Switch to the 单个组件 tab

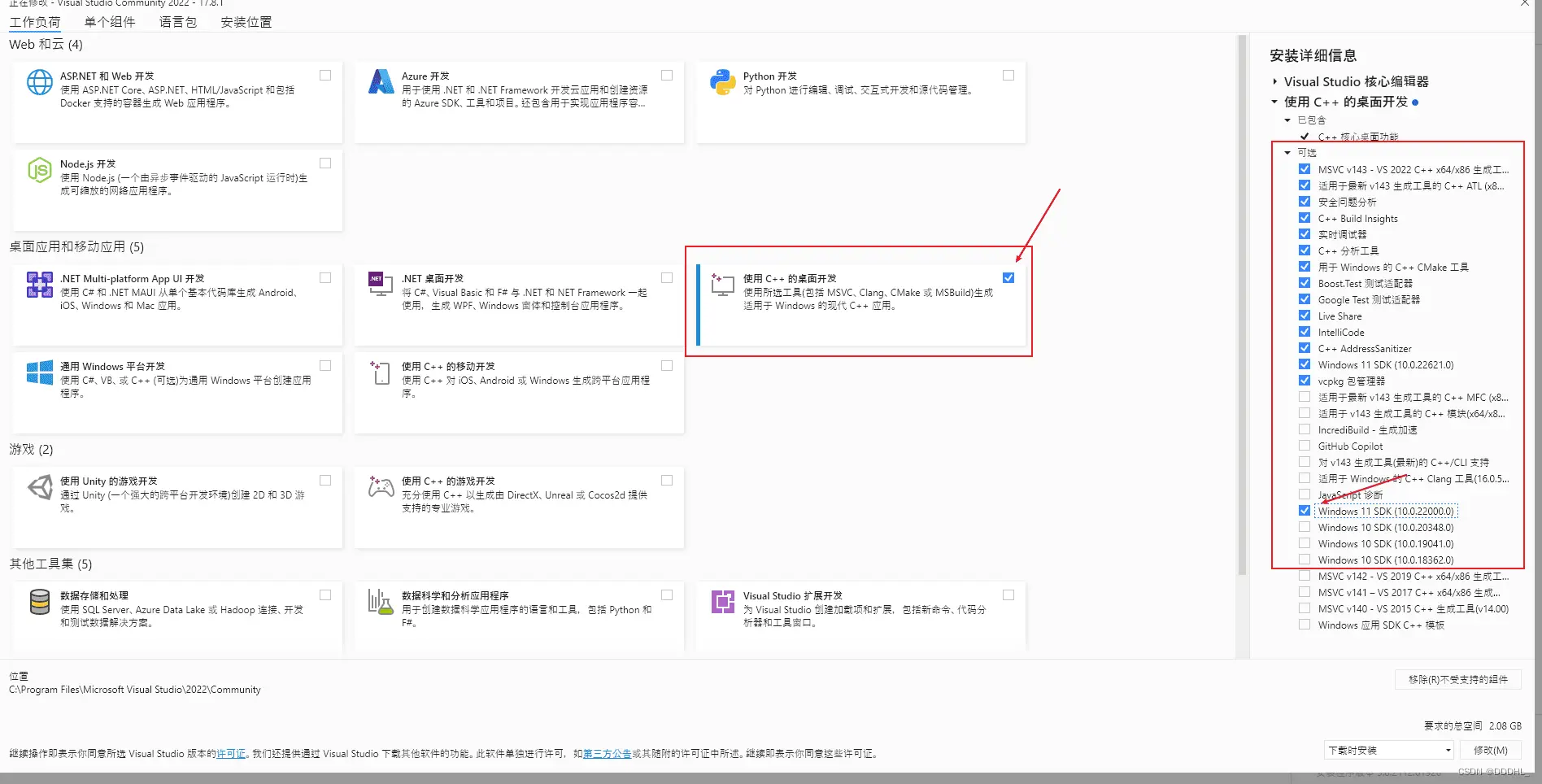pyautogui.click(x=110, y=22)
